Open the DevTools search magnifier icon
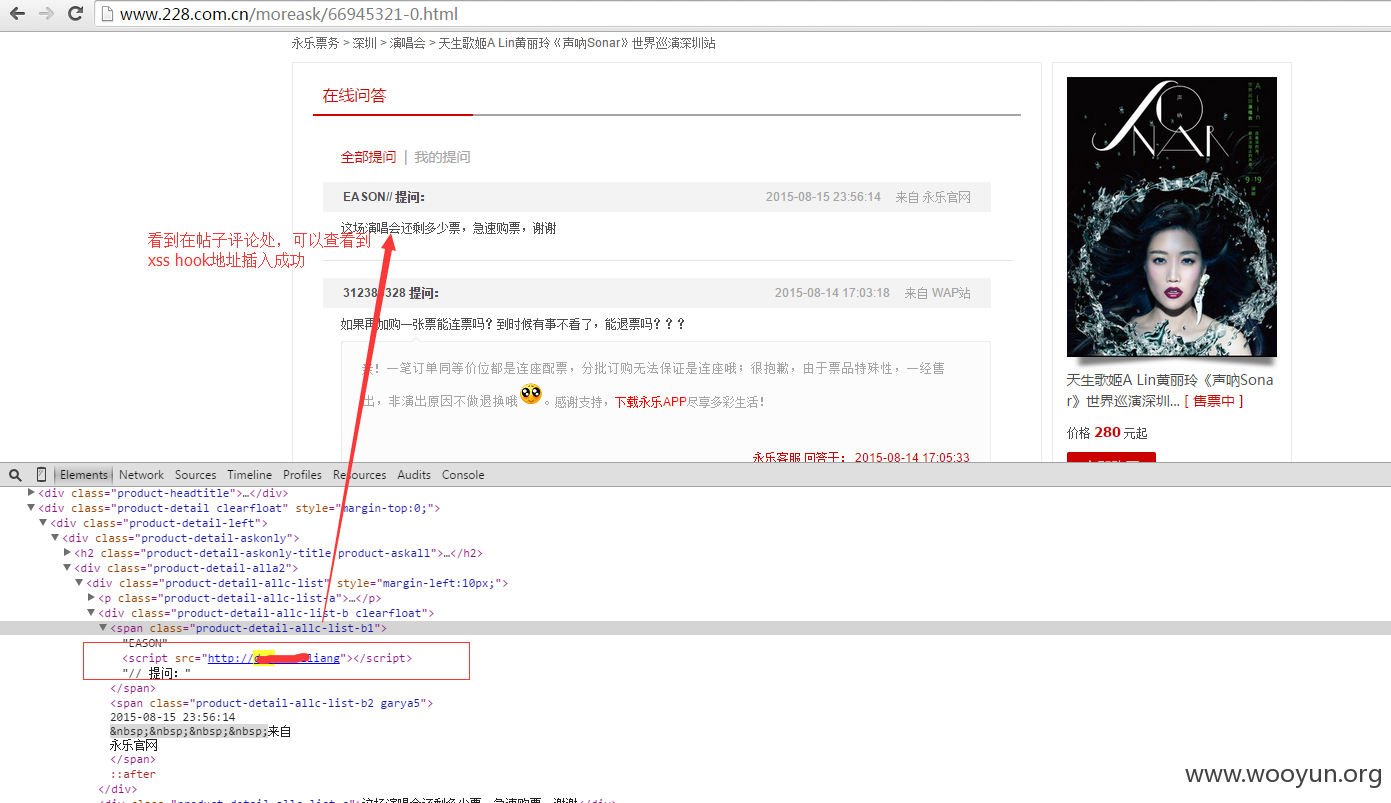The width and height of the screenshot is (1391, 803). point(15,475)
